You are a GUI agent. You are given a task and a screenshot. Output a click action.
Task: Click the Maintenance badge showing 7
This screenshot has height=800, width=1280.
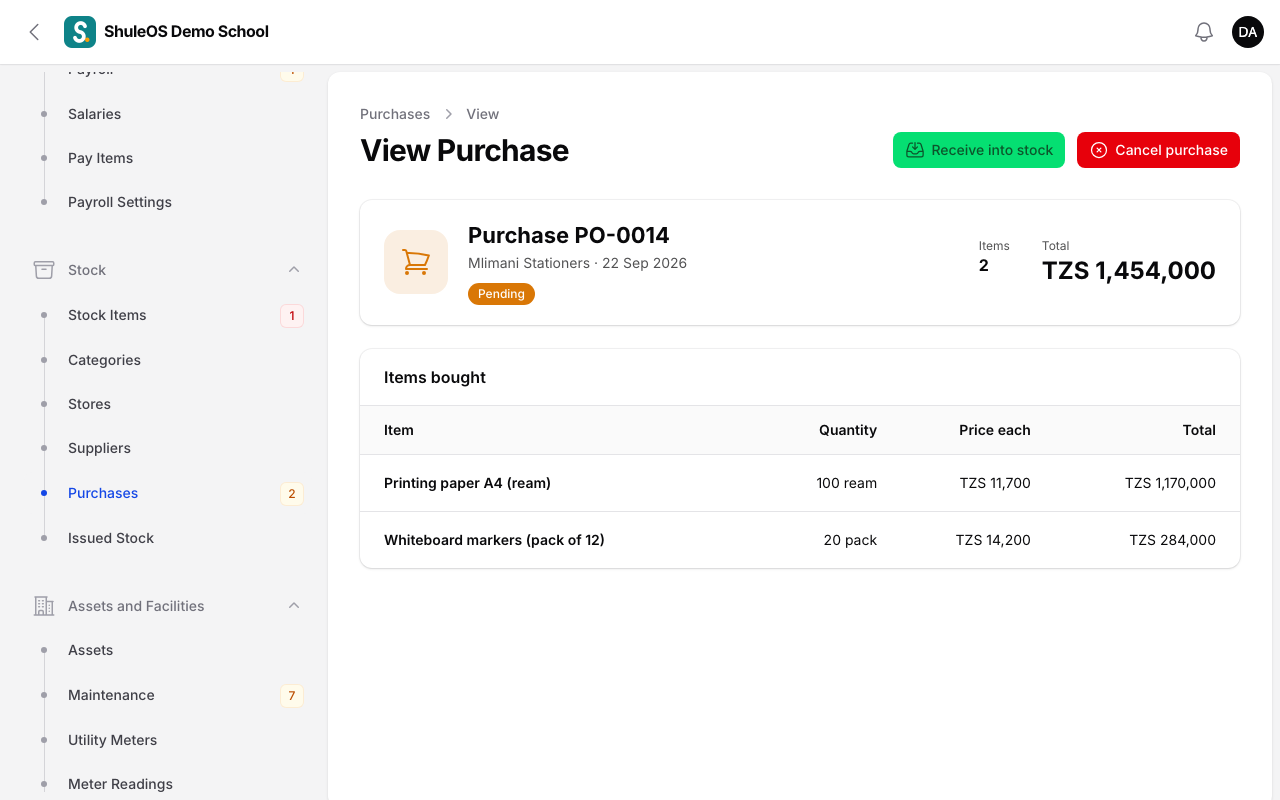pos(292,696)
